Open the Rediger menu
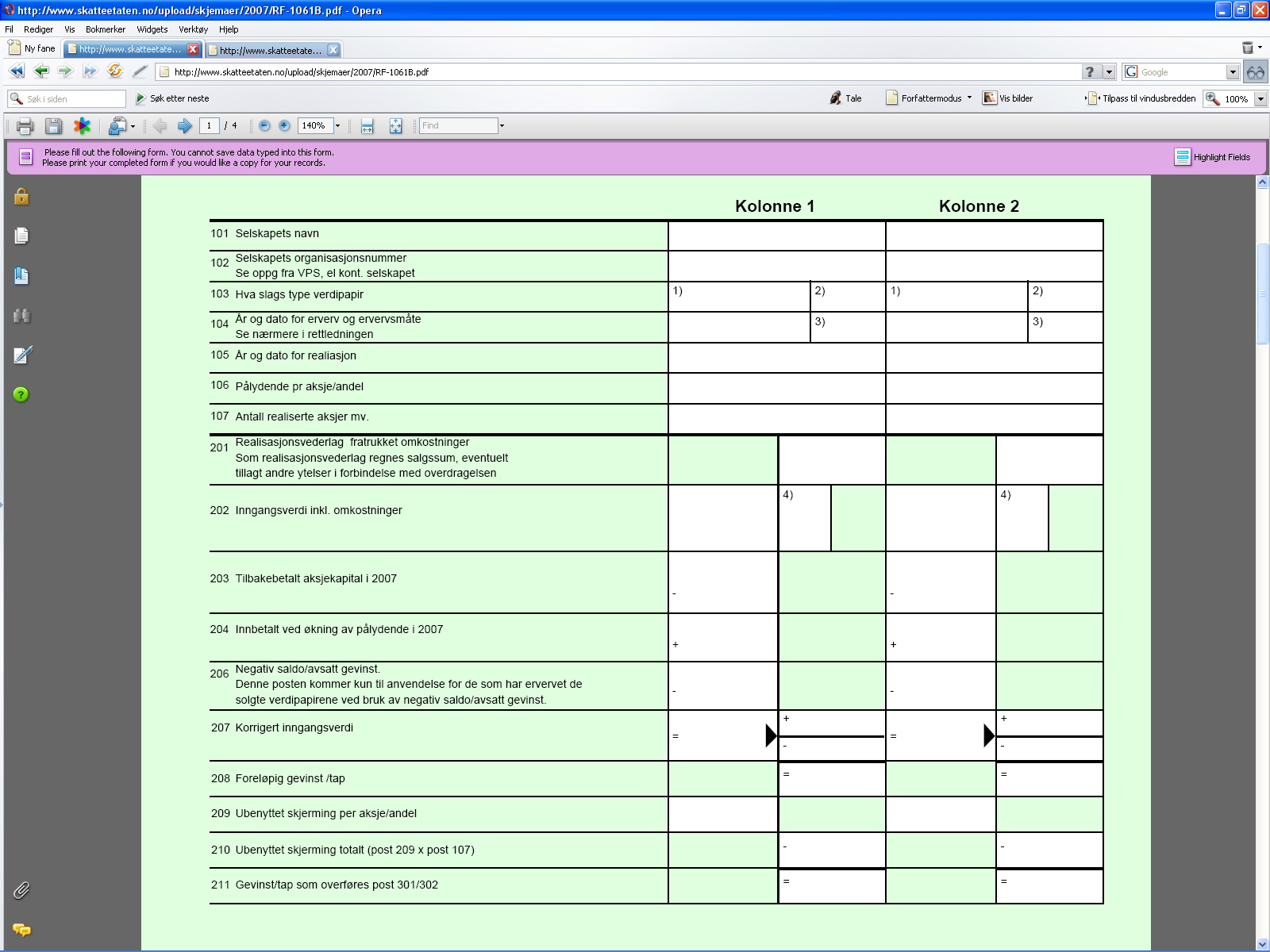The height and width of the screenshot is (952, 1270). tap(38, 29)
